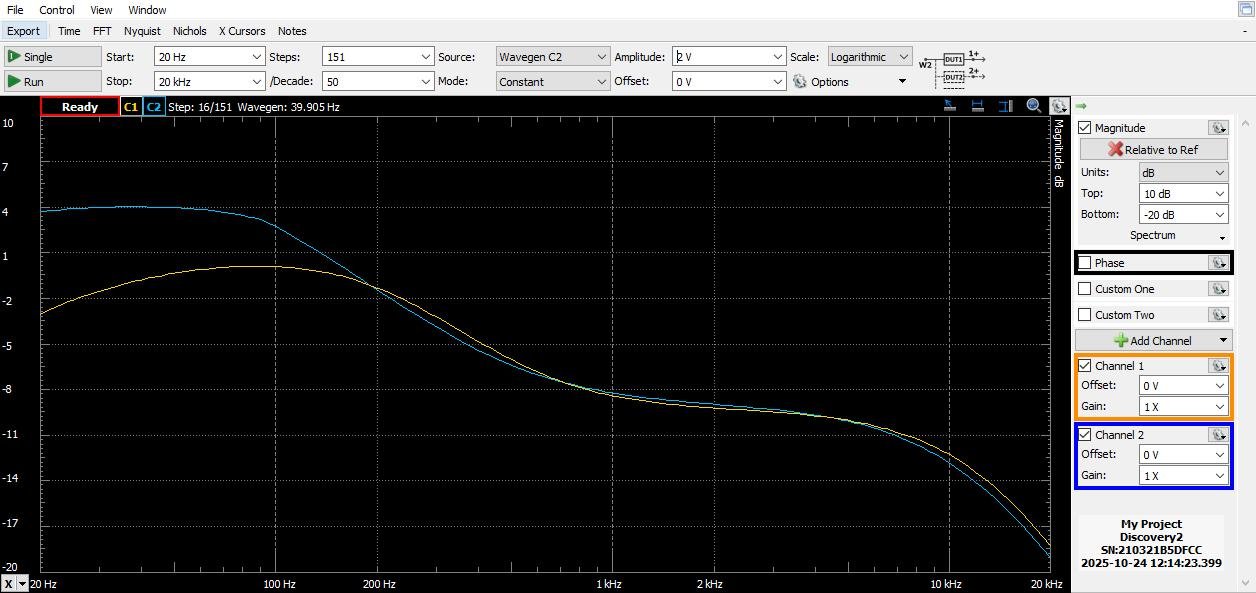Uncheck the Magnitude checkbox
This screenshot has height=593, width=1256.
(x=1085, y=128)
